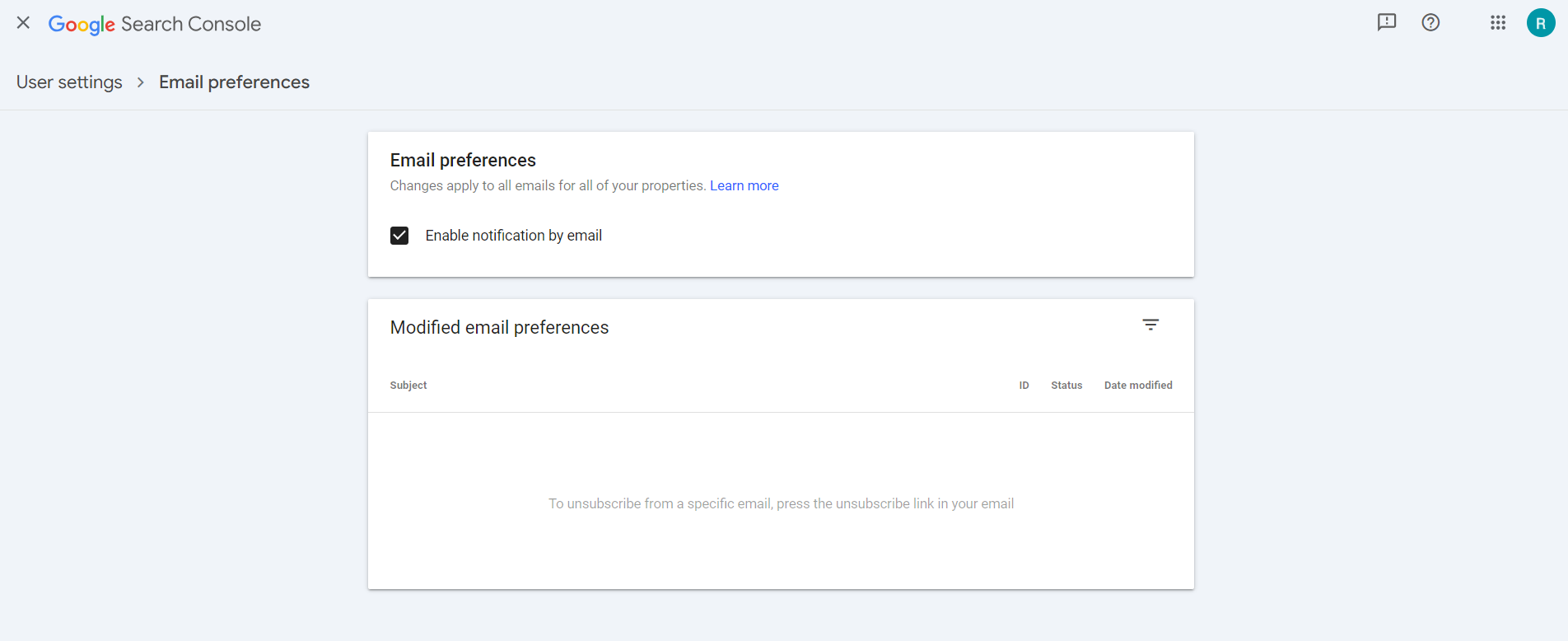This screenshot has width=1568, height=641.
Task: Open the Help question mark icon
Action: (x=1430, y=22)
